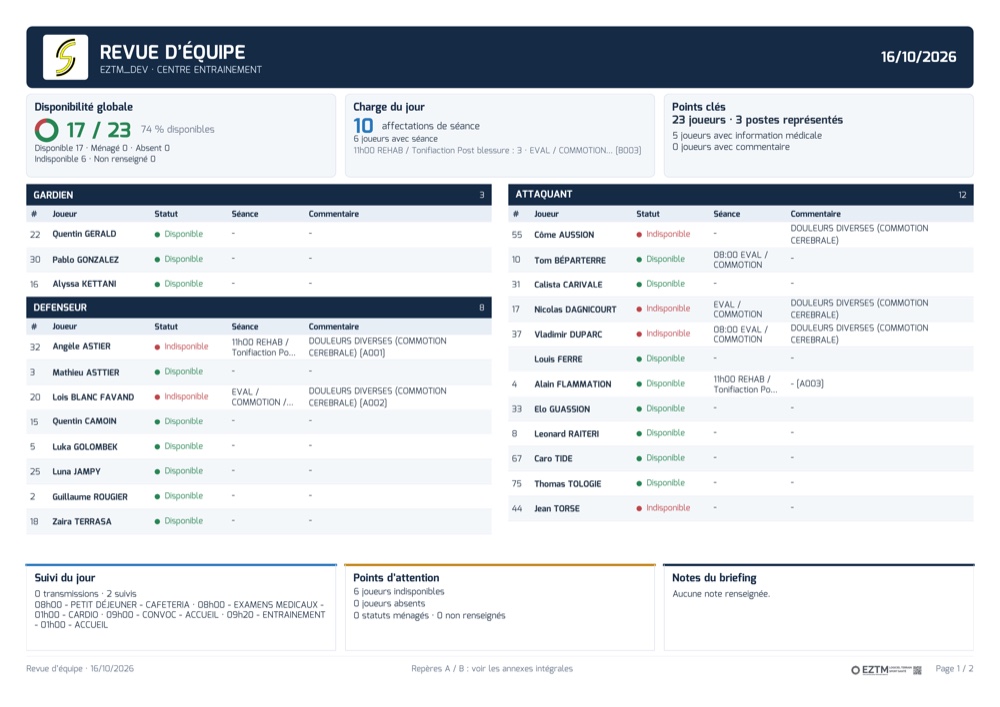1000x707 pixels.
Task: Click the big 10 affectations count
Action: pyautogui.click(x=363, y=126)
